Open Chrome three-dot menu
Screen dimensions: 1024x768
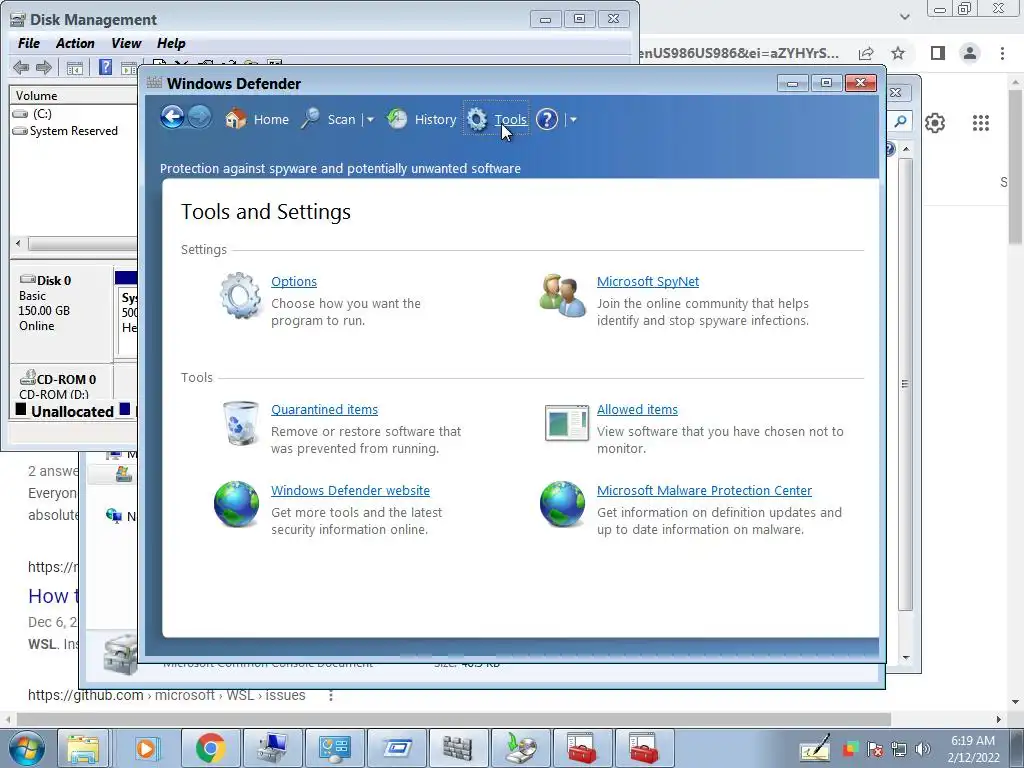[1002, 53]
